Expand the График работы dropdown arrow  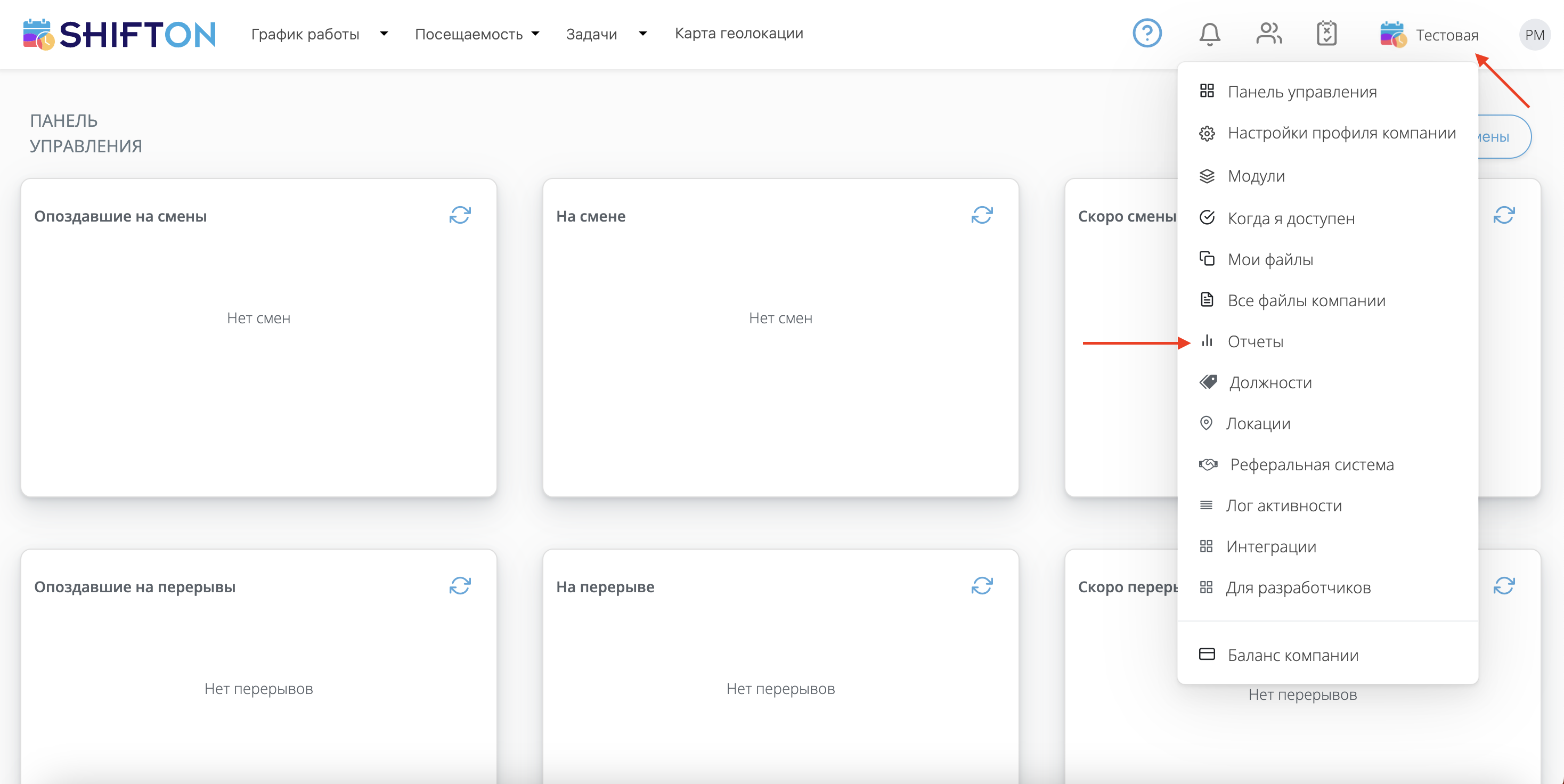[384, 34]
